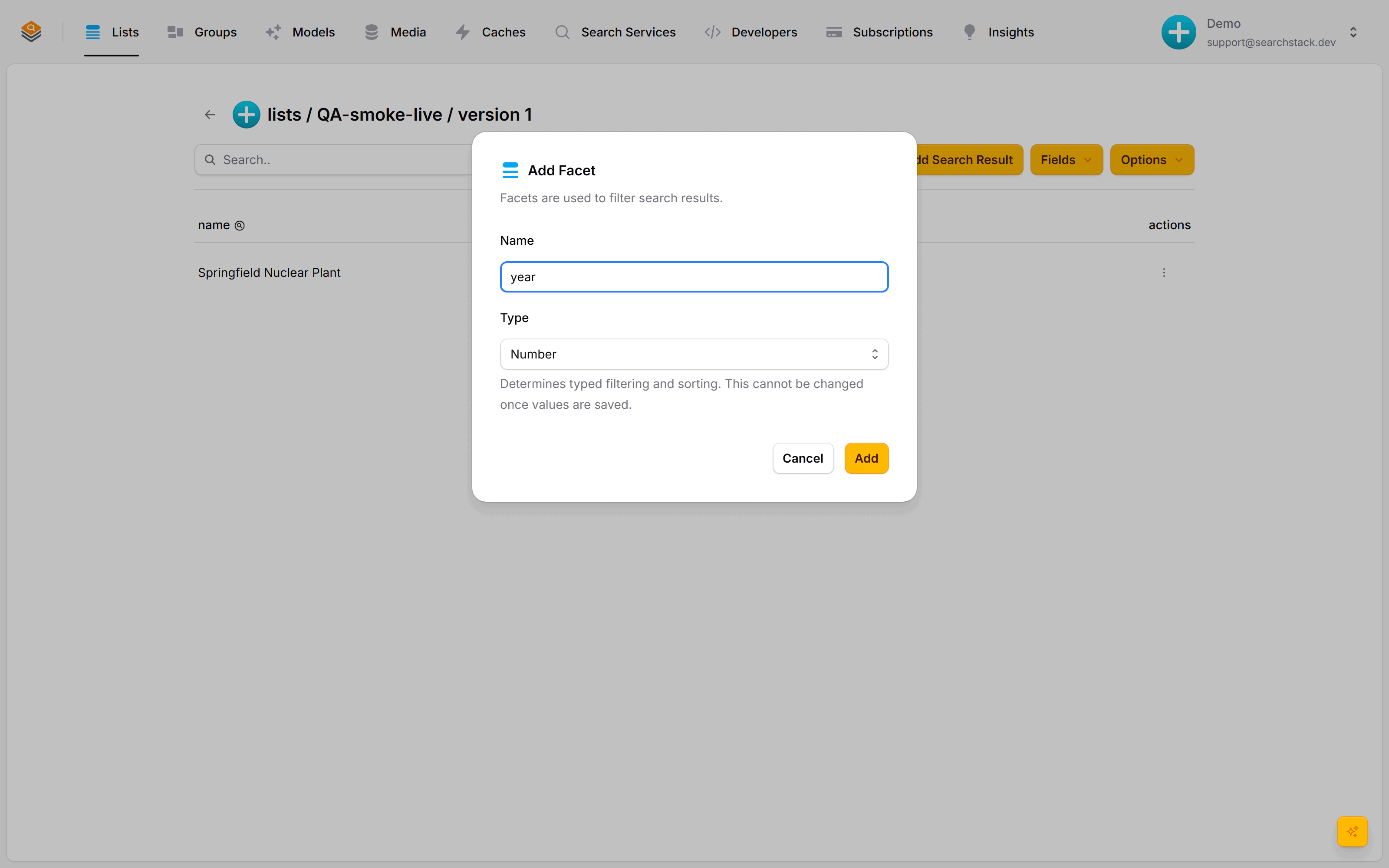The image size is (1389, 868).
Task: Open the Options dropdown
Action: click(1152, 160)
